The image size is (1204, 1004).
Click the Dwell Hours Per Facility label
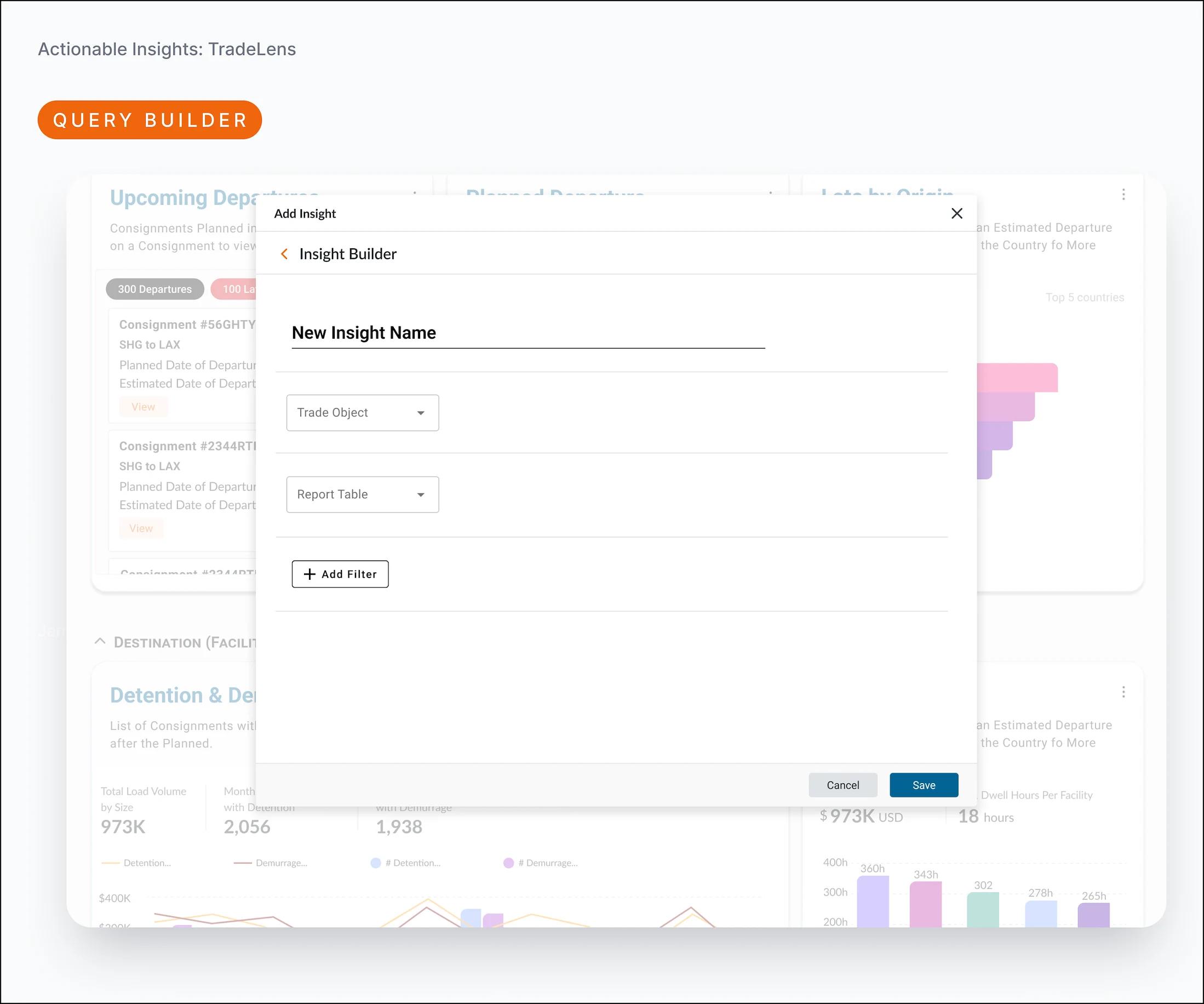(x=1036, y=795)
